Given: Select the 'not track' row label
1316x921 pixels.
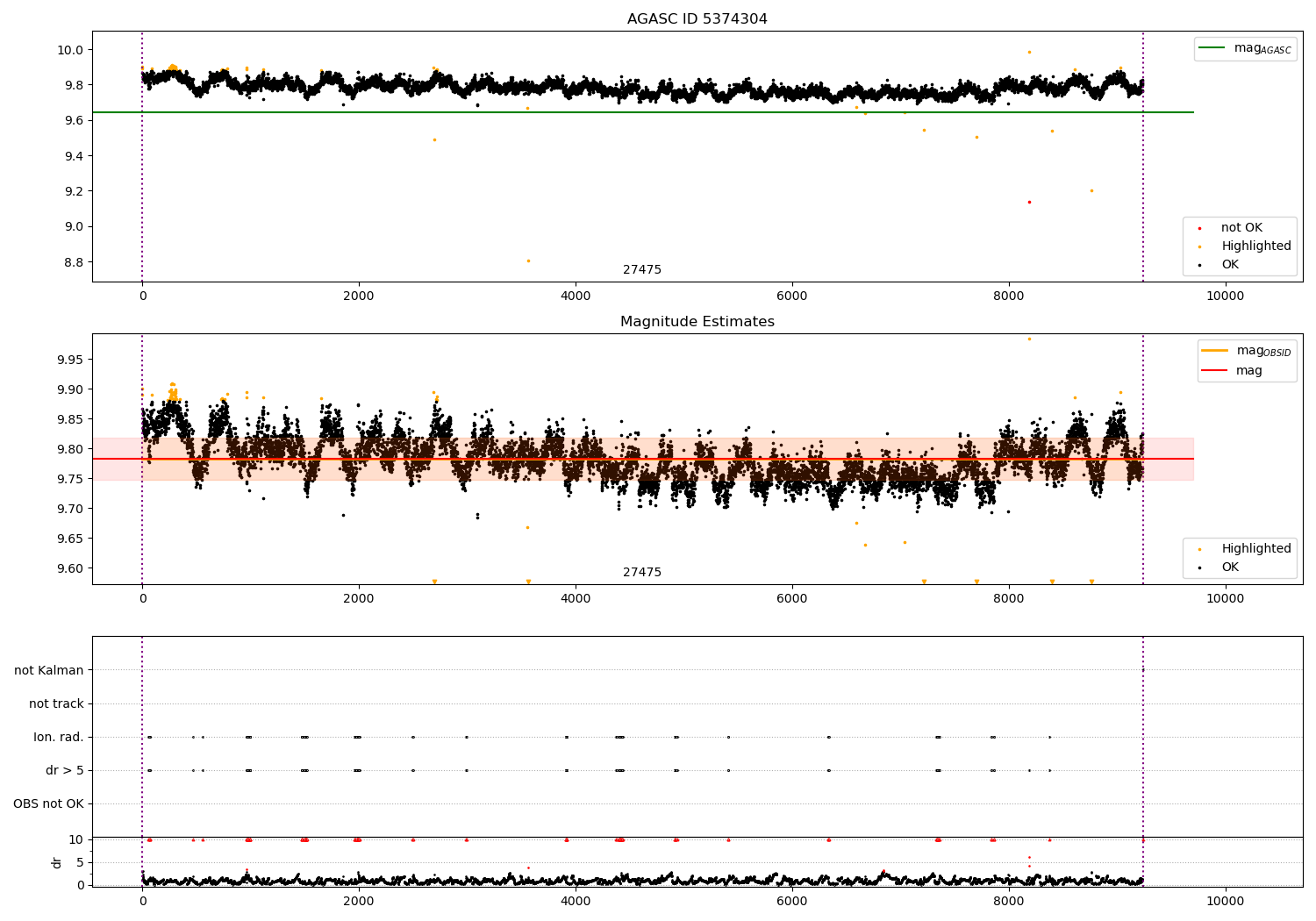Looking at the screenshot, I should [56, 703].
